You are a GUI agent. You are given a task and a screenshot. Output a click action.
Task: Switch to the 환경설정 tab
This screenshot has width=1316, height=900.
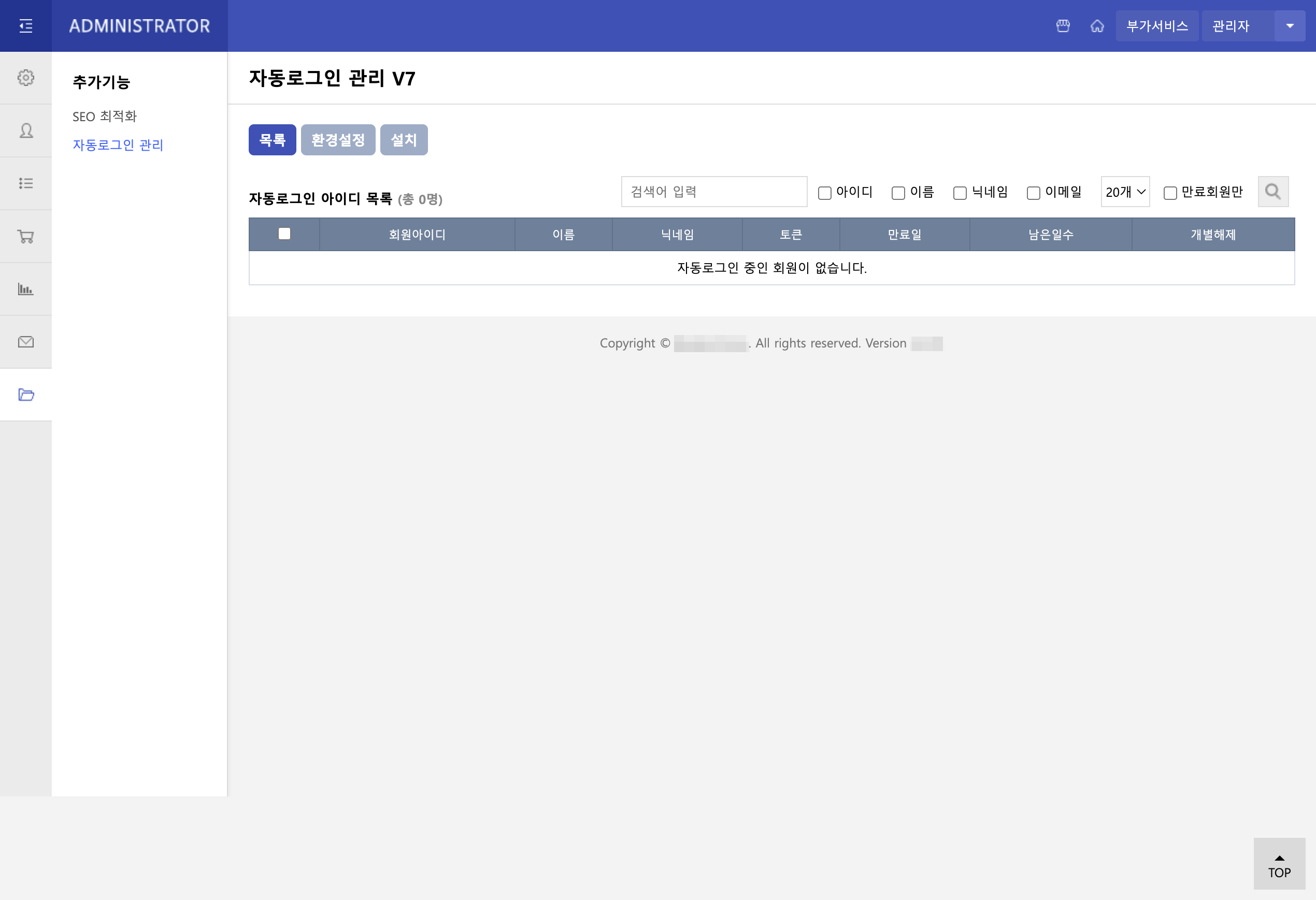click(x=338, y=139)
